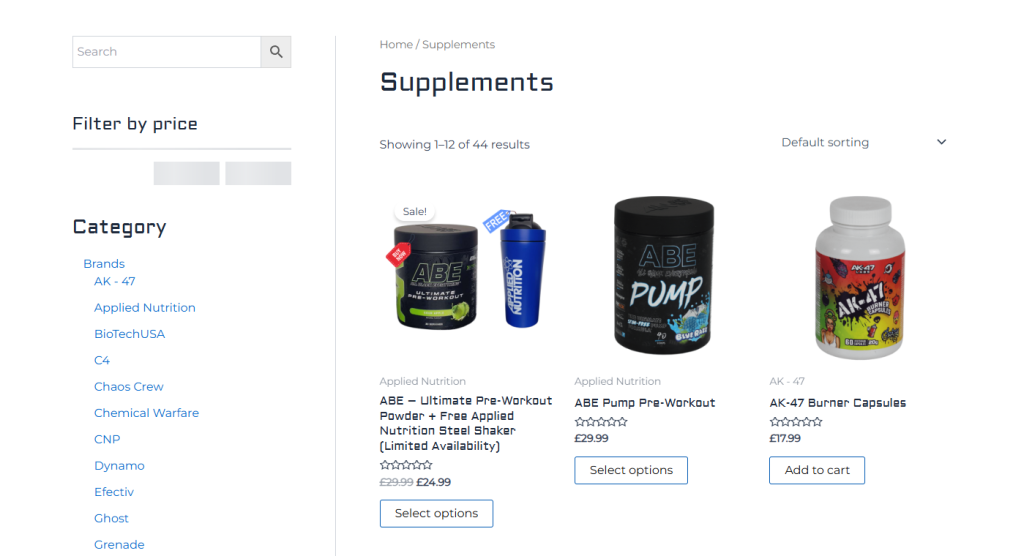Open ABE Pump product image
The image size is (1024, 556).
point(664,275)
